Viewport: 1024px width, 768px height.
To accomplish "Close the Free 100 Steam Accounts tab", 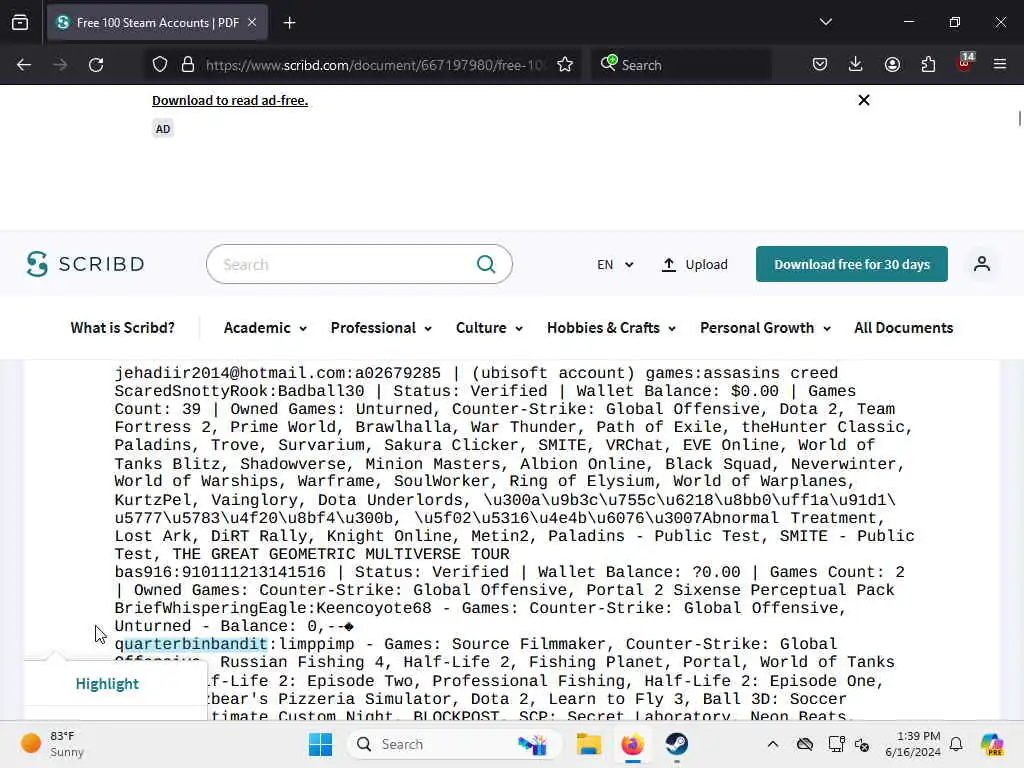I will pos(252,23).
